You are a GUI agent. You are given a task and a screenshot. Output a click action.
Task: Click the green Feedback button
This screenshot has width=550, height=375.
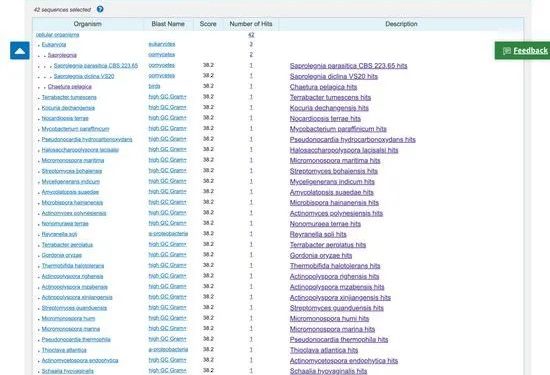click(523, 51)
